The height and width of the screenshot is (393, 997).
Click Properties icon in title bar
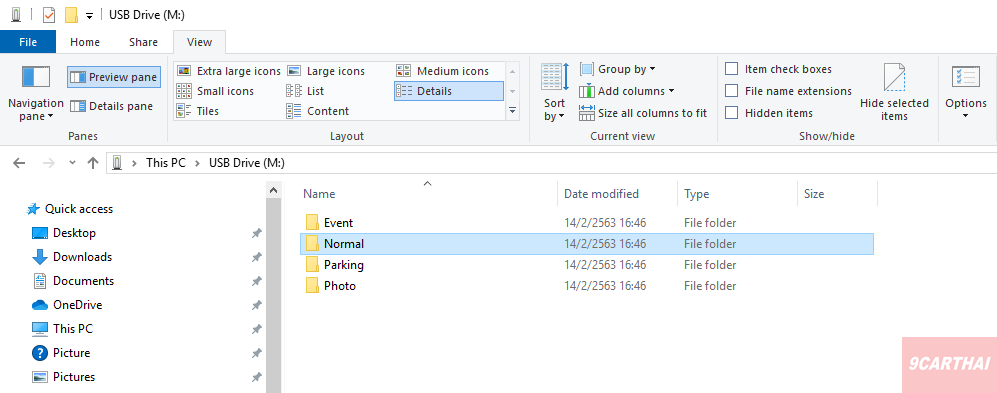49,15
